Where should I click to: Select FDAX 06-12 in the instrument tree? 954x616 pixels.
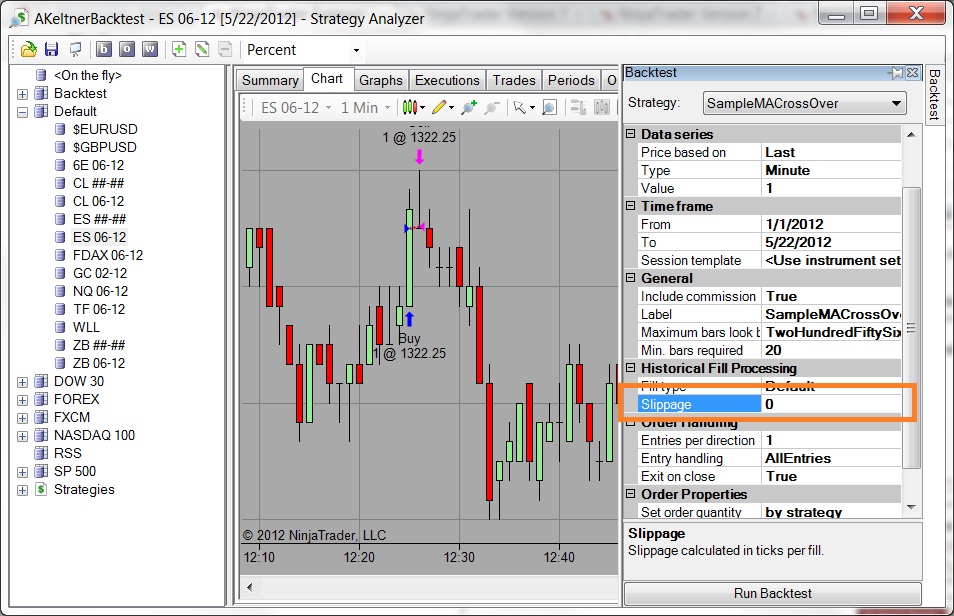(x=108, y=256)
